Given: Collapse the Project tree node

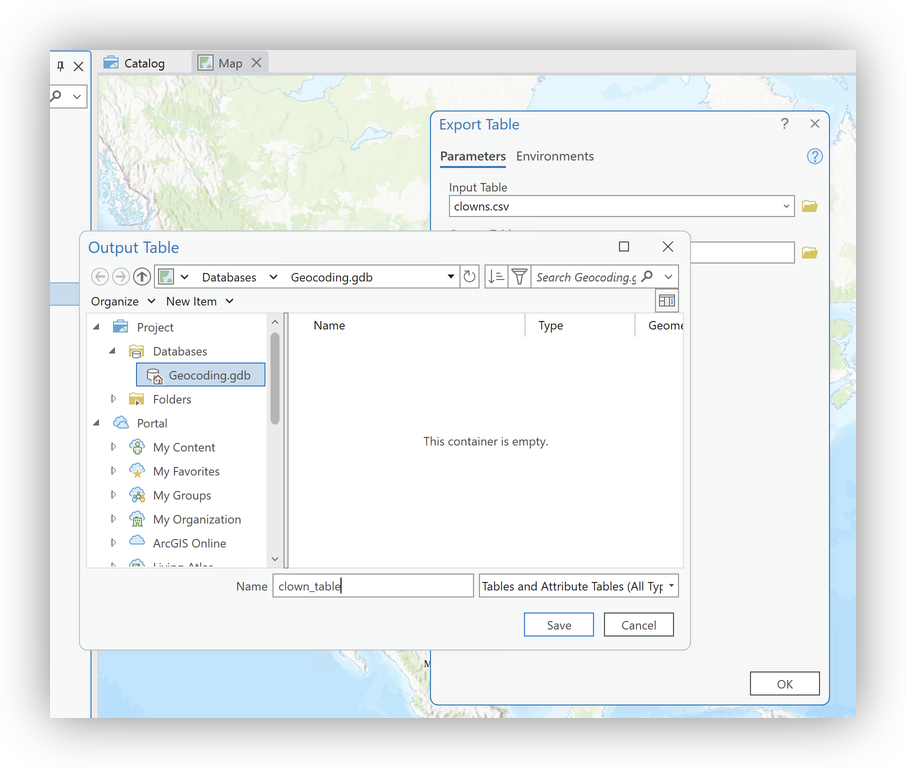Looking at the screenshot, I should coord(97,327).
